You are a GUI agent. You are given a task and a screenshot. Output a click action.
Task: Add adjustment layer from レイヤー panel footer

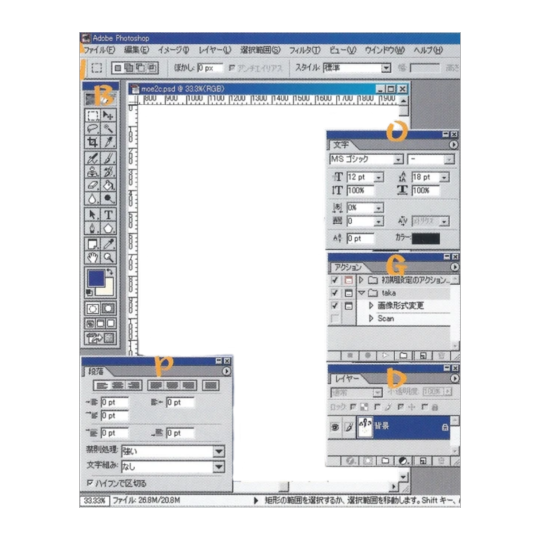pos(403,461)
